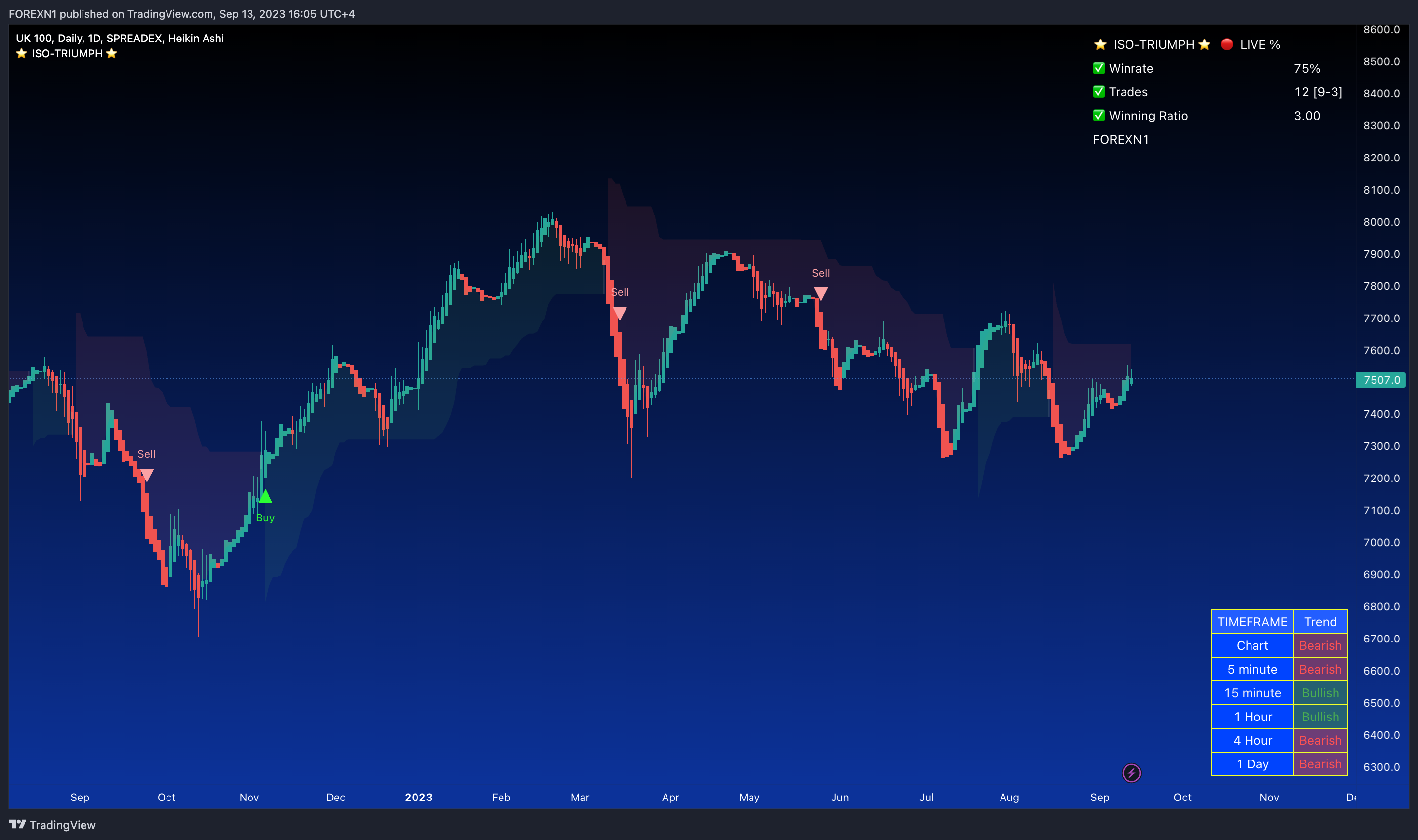Click the green Buy arrow marker in November
Screen dimensions: 1418x840
pos(265,497)
